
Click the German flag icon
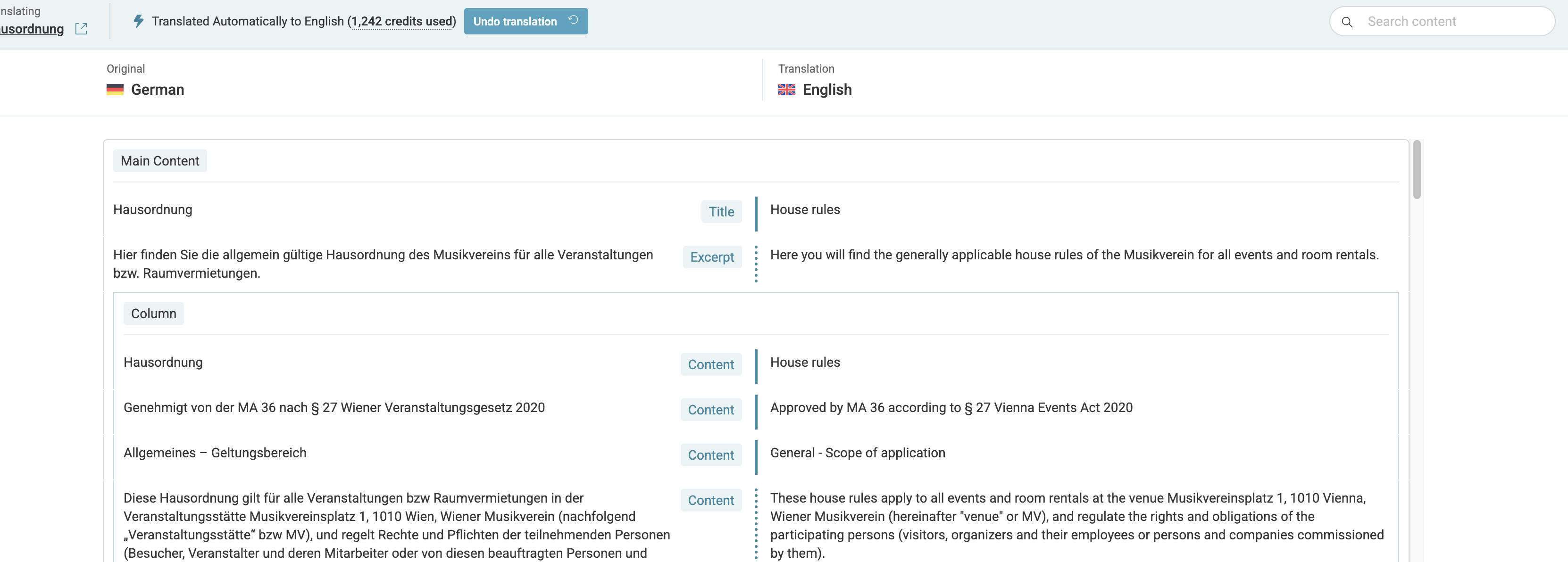[x=115, y=90]
